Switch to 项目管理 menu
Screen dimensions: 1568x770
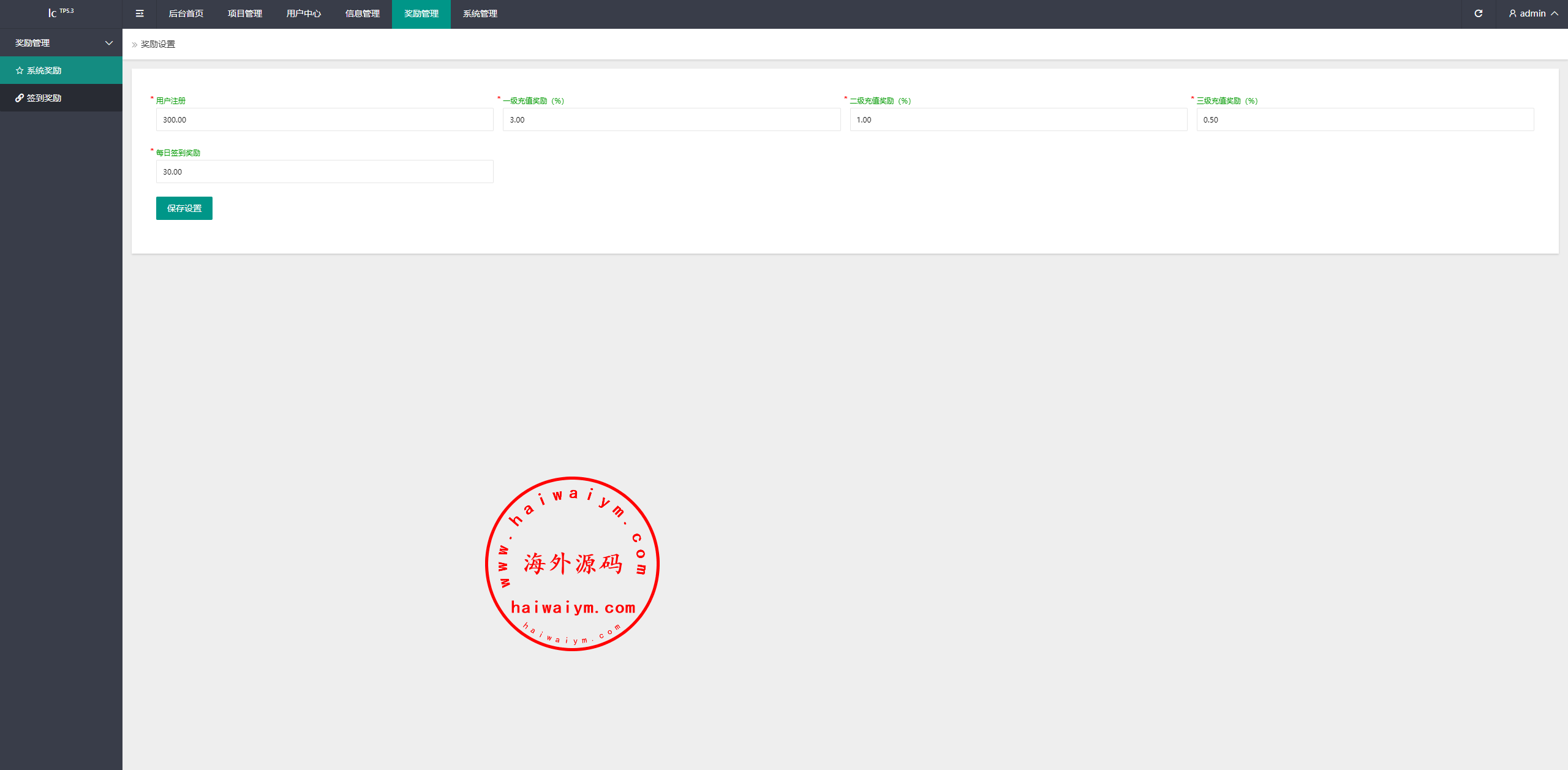point(244,13)
